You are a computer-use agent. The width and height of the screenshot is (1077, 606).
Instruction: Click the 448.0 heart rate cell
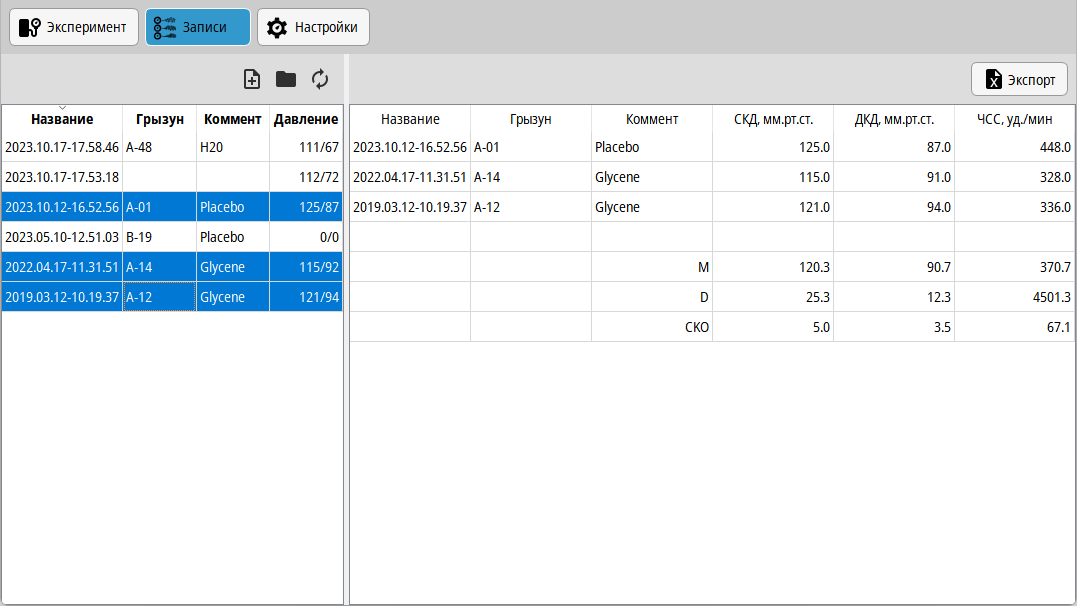click(x=1014, y=147)
